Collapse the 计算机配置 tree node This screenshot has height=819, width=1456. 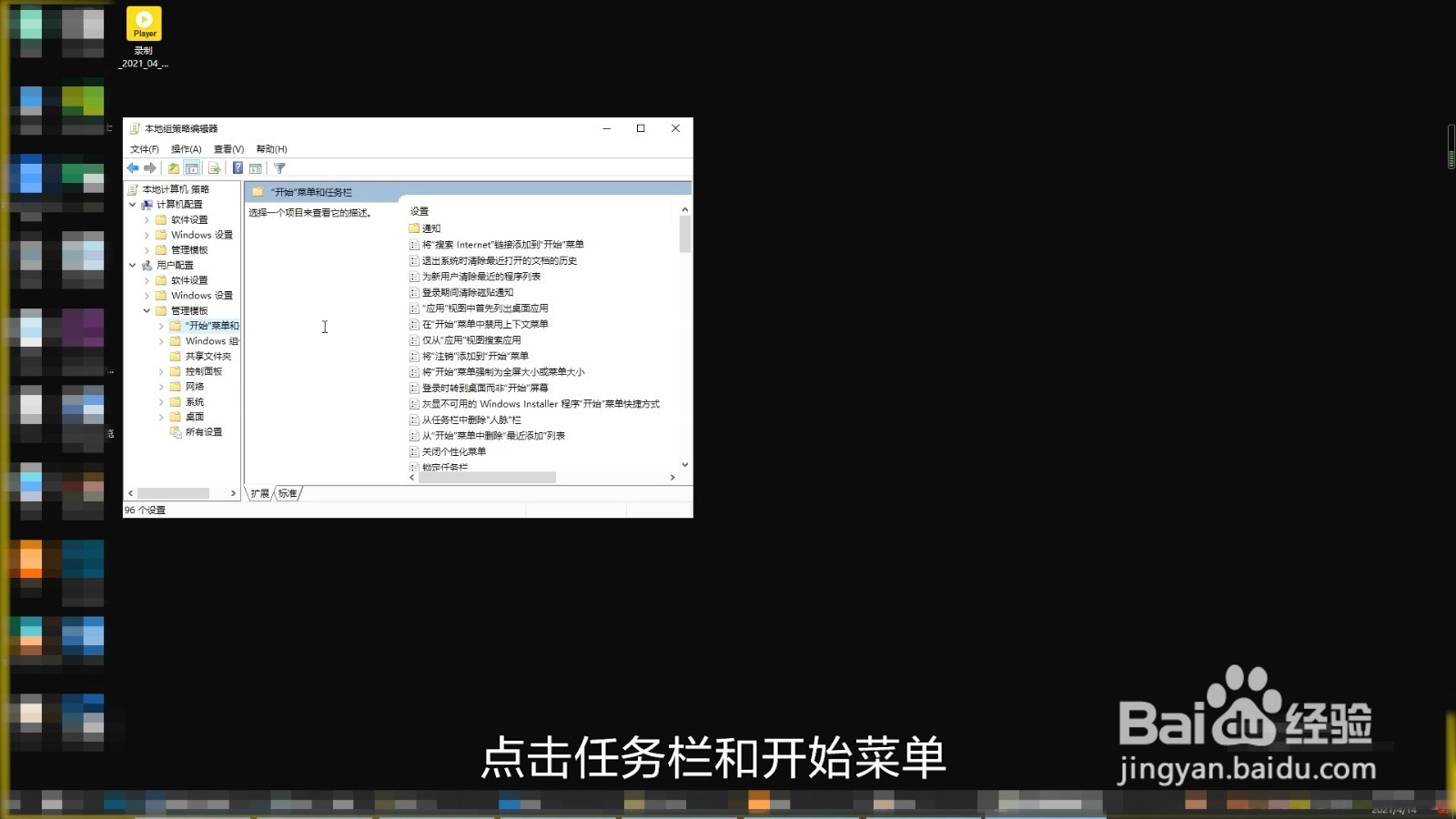[132, 205]
